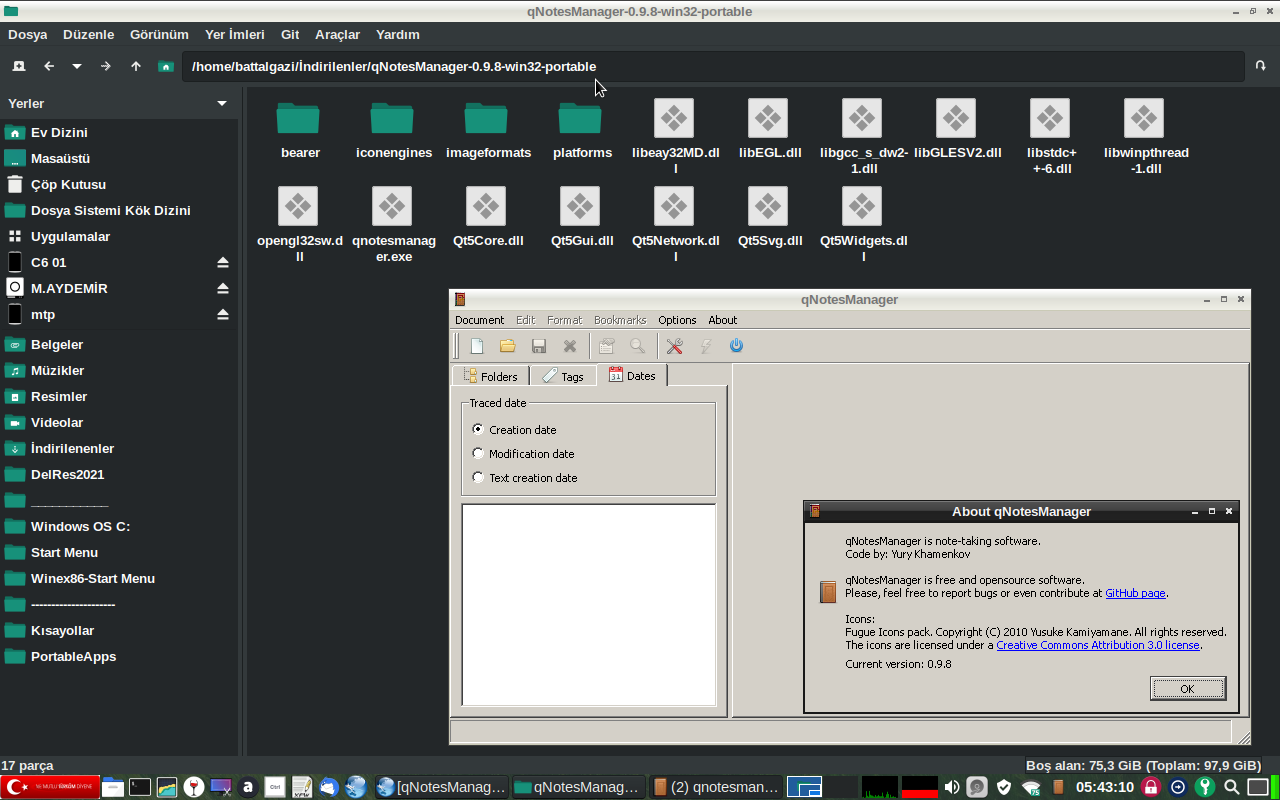The image size is (1280, 800).
Task: Go back with the left arrow navigation icon
Action: tap(49, 66)
